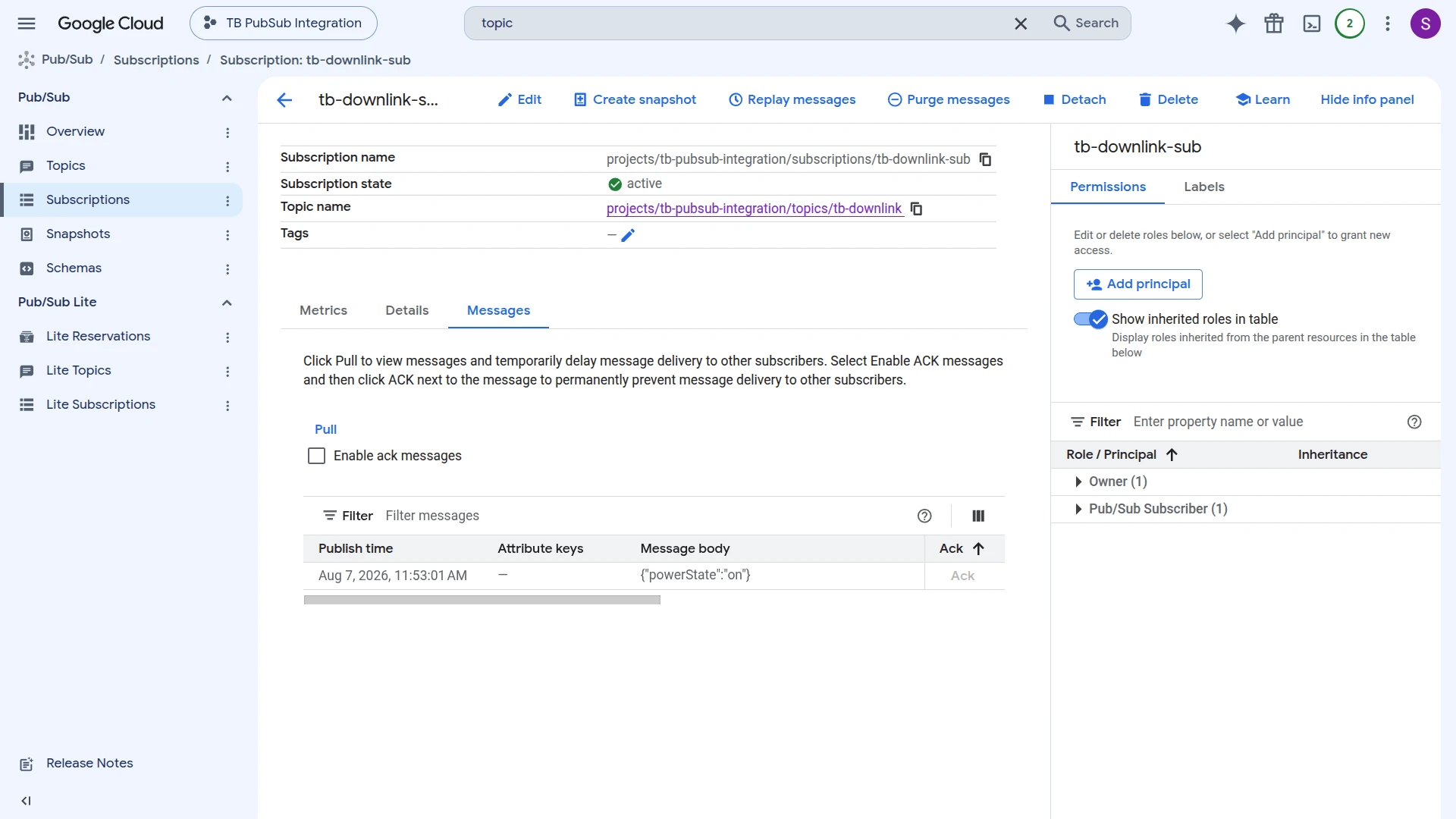Select the Messages tab
Viewport: 1456px width, 819px height.
498,310
